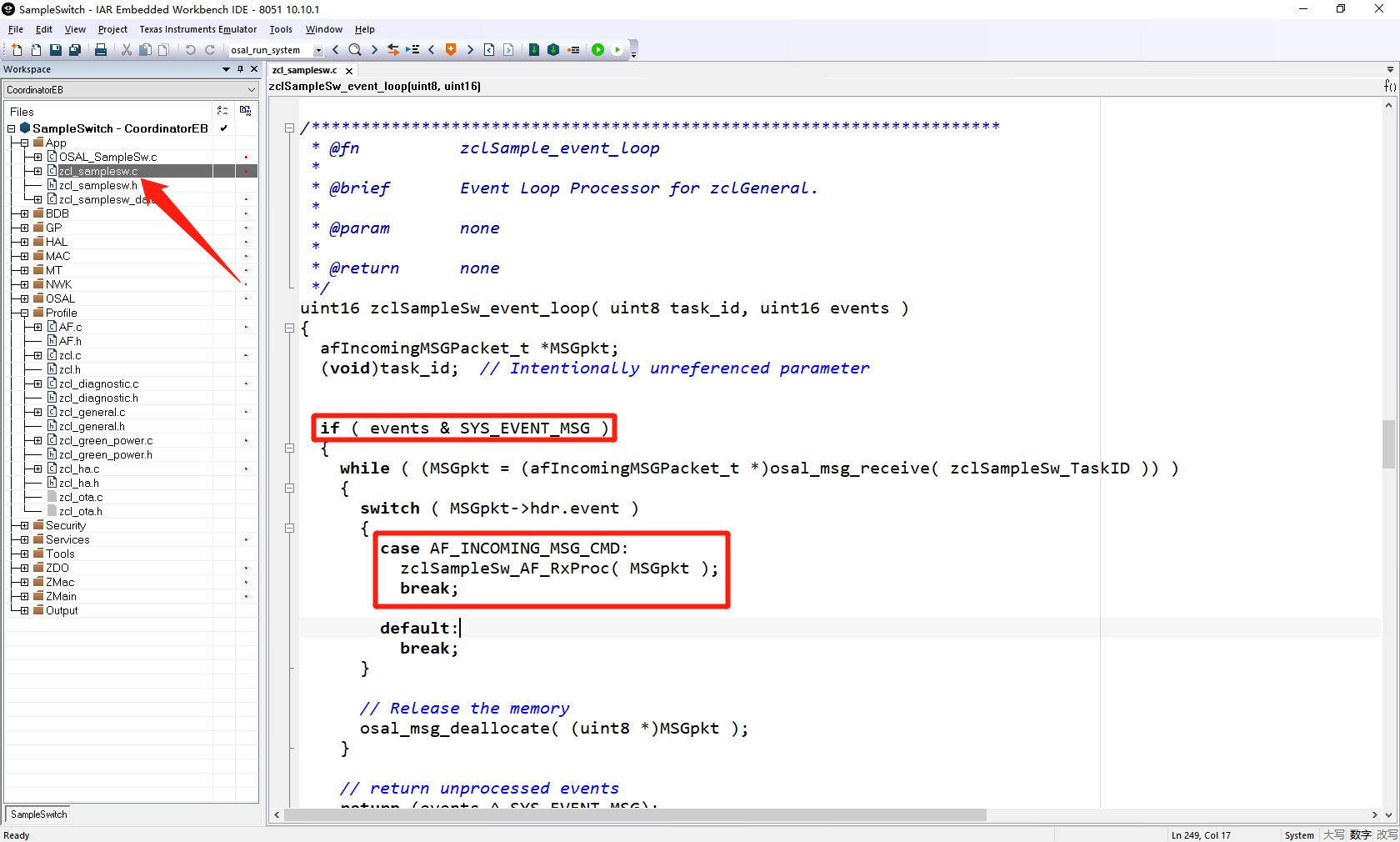Image resolution: width=1400 pixels, height=842 pixels.
Task: Click the Copy toolbar icon
Action: coord(145,50)
